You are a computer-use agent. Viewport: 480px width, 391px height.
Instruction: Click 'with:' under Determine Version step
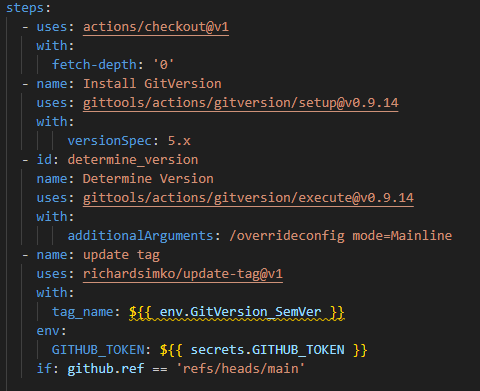55,217
